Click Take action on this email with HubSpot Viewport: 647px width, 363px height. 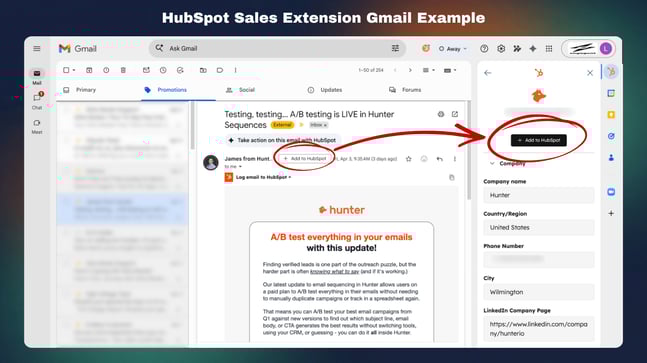pyautogui.click(x=283, y=140)
